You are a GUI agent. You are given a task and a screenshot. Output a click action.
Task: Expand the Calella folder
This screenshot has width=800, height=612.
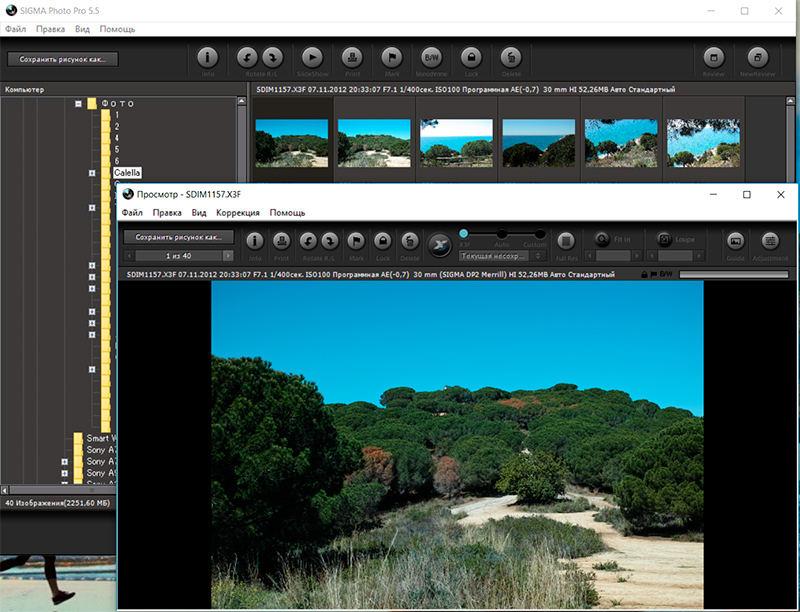pyautogui.click(x=92, y=173)
